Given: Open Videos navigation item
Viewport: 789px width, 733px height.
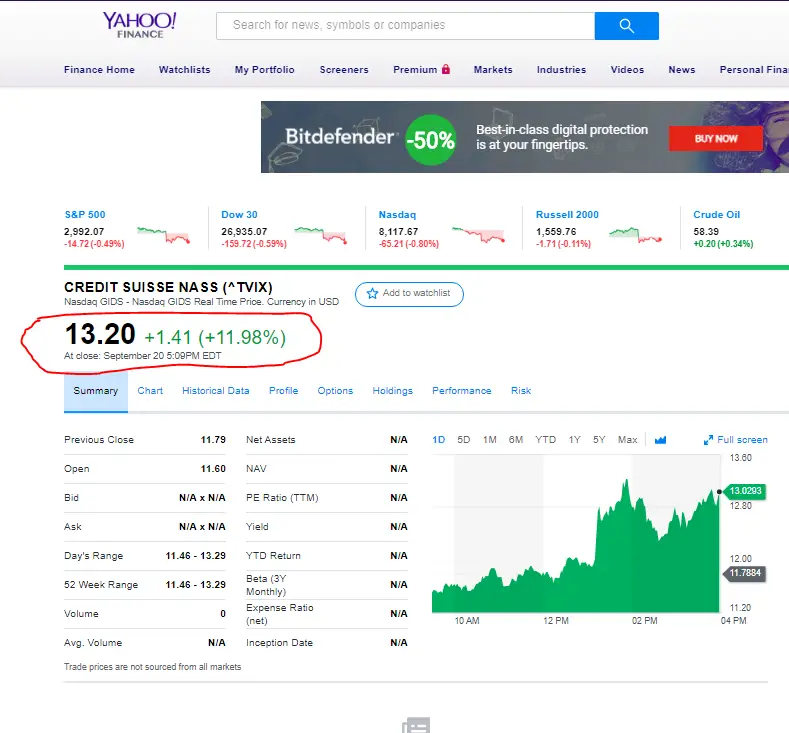Looking at the screenshot, I should tap(627, 69).
